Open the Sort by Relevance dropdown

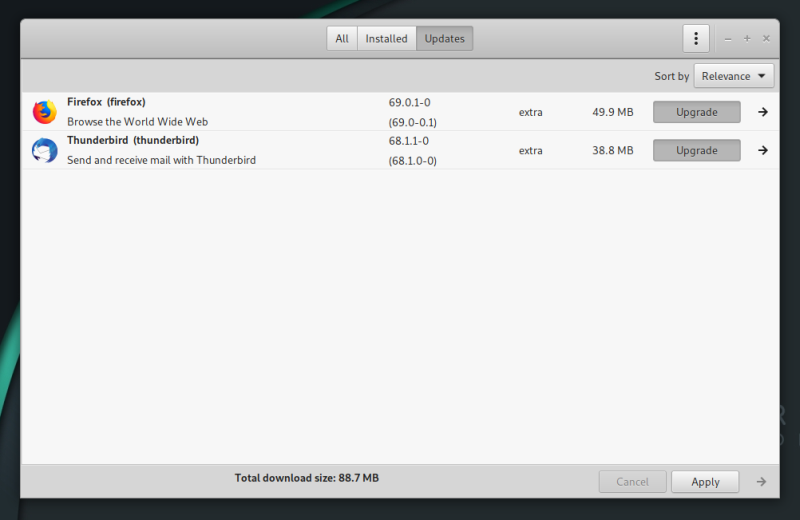[x=734, y=76]
